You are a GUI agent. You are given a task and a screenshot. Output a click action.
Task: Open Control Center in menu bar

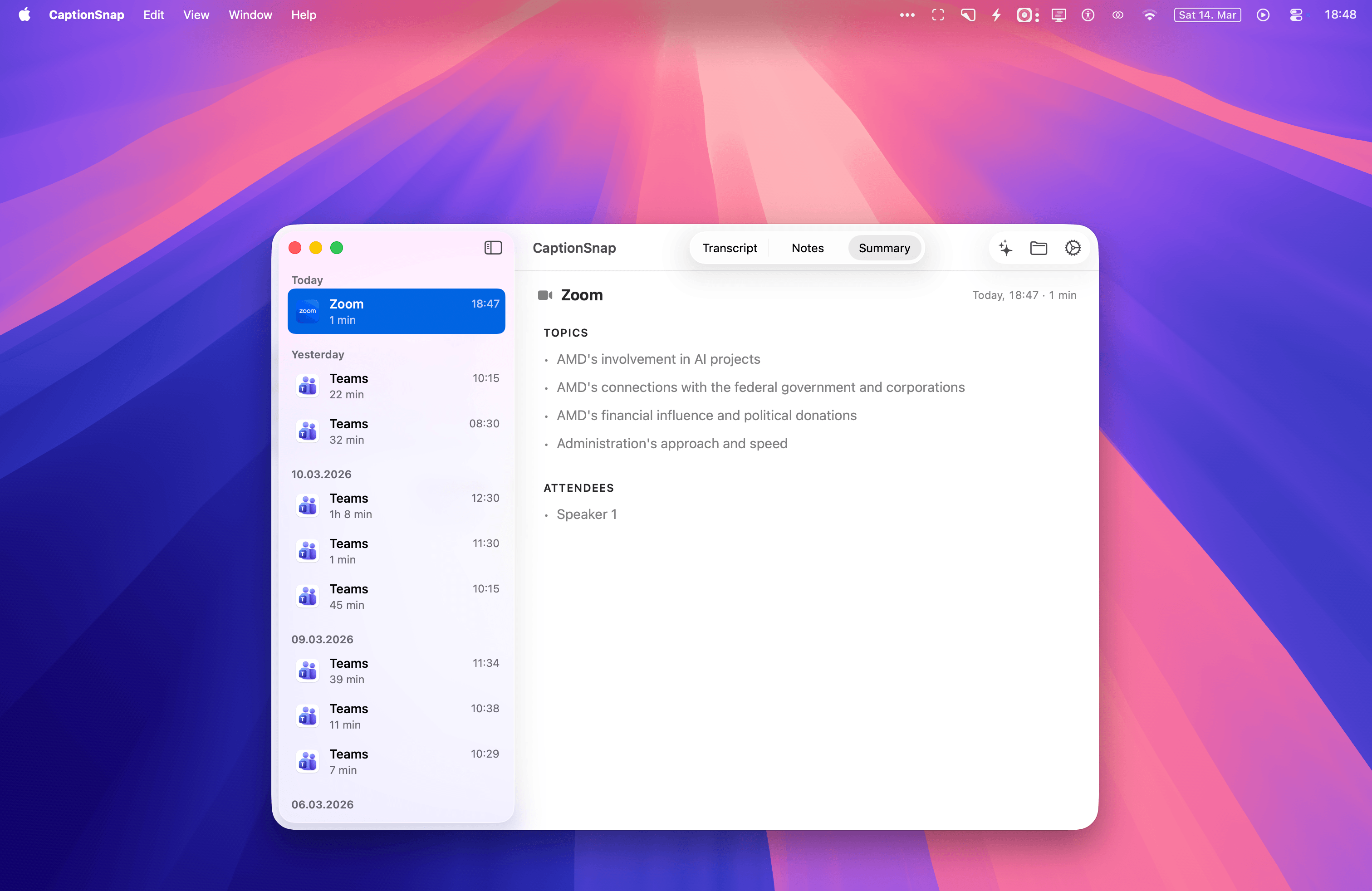pos(1296,15)
